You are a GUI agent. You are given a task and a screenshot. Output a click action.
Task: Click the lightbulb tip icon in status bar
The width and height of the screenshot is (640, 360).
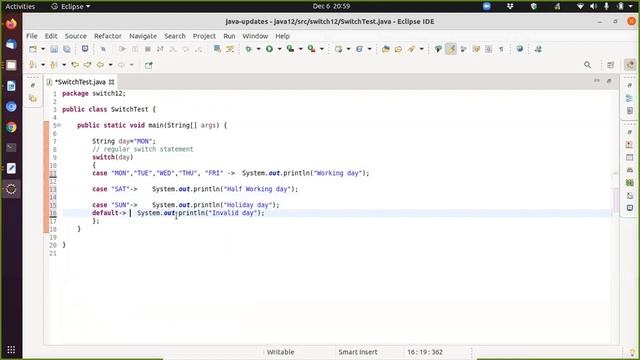(632, 352)
